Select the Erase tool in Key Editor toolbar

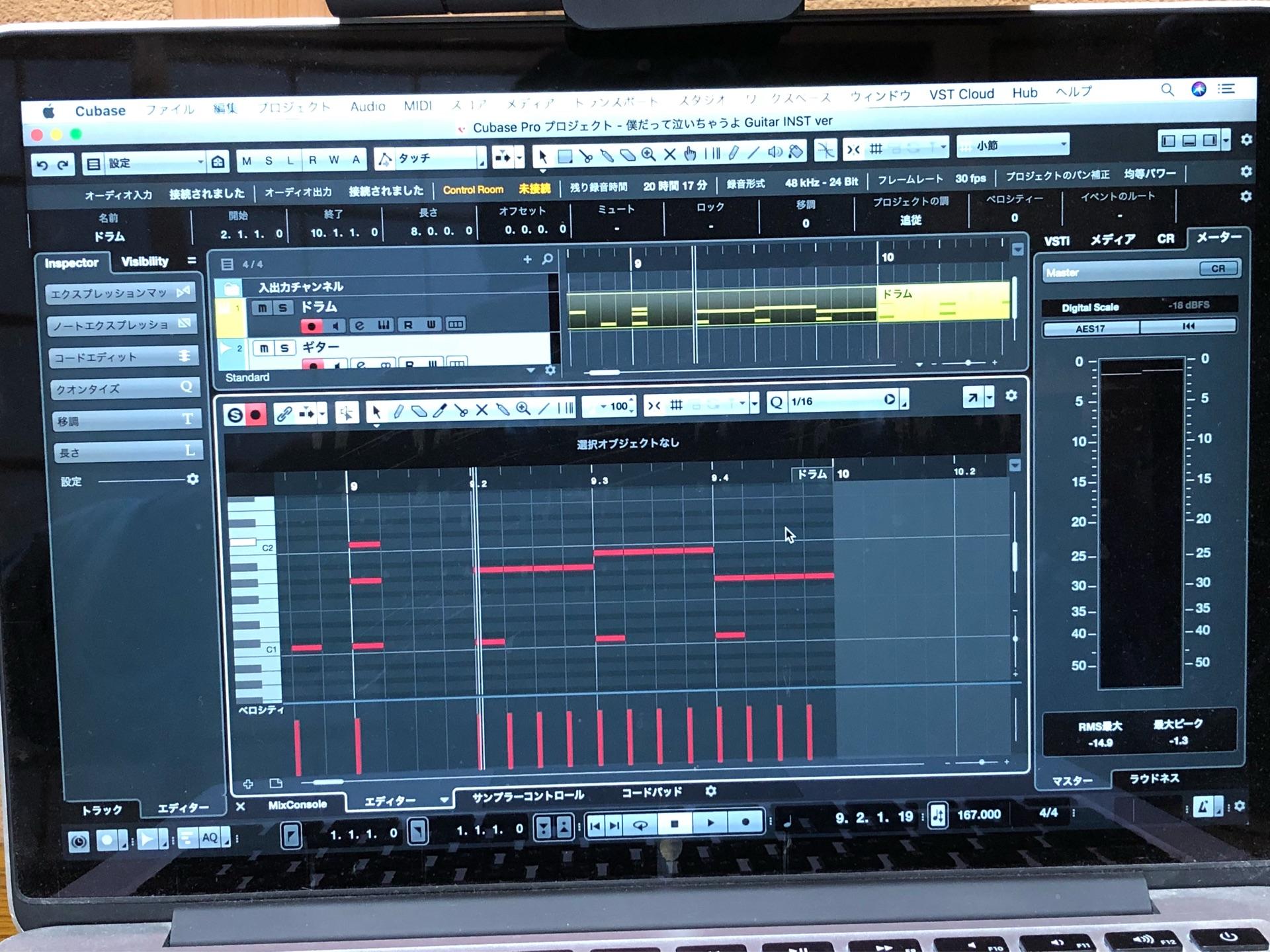(x=419, y=412)
